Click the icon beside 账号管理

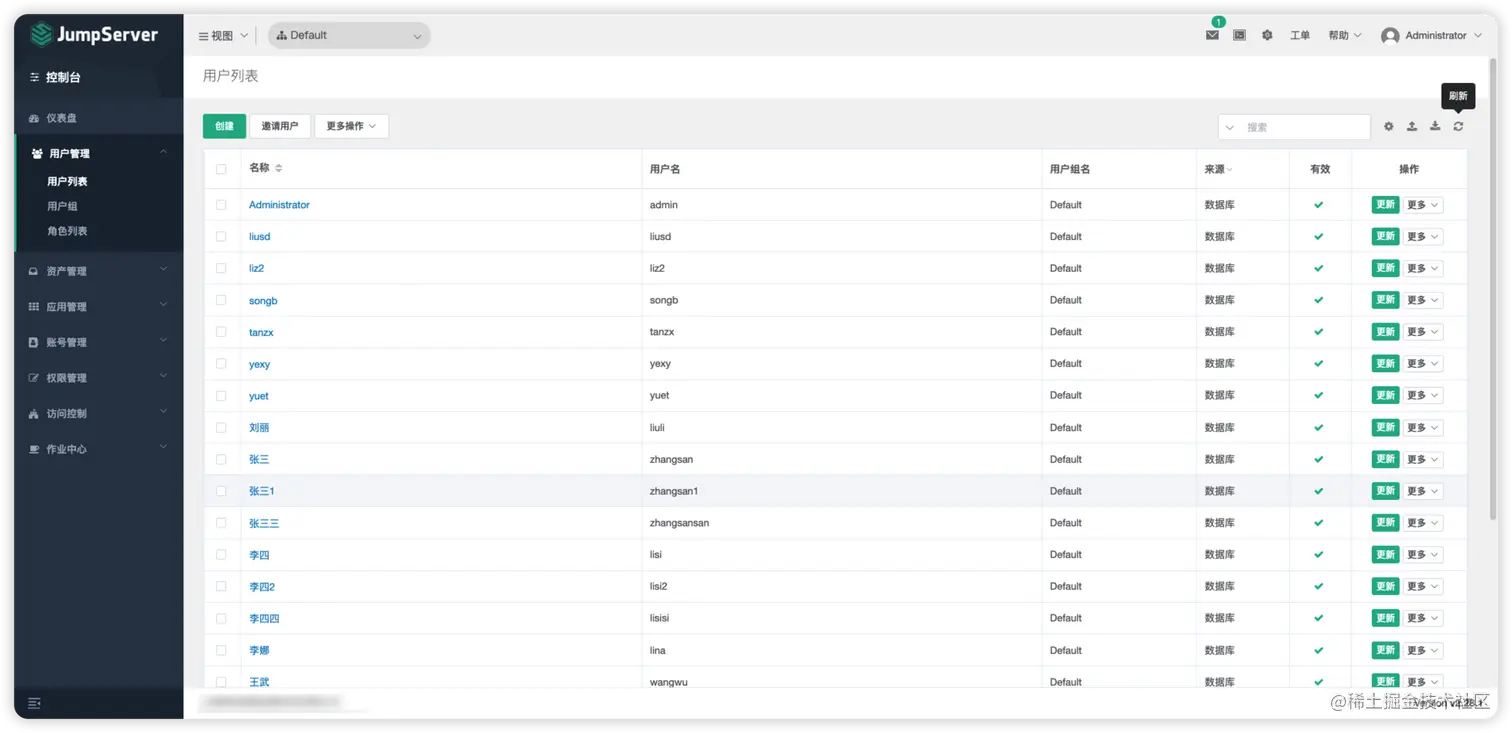click(x=34, y=342)
